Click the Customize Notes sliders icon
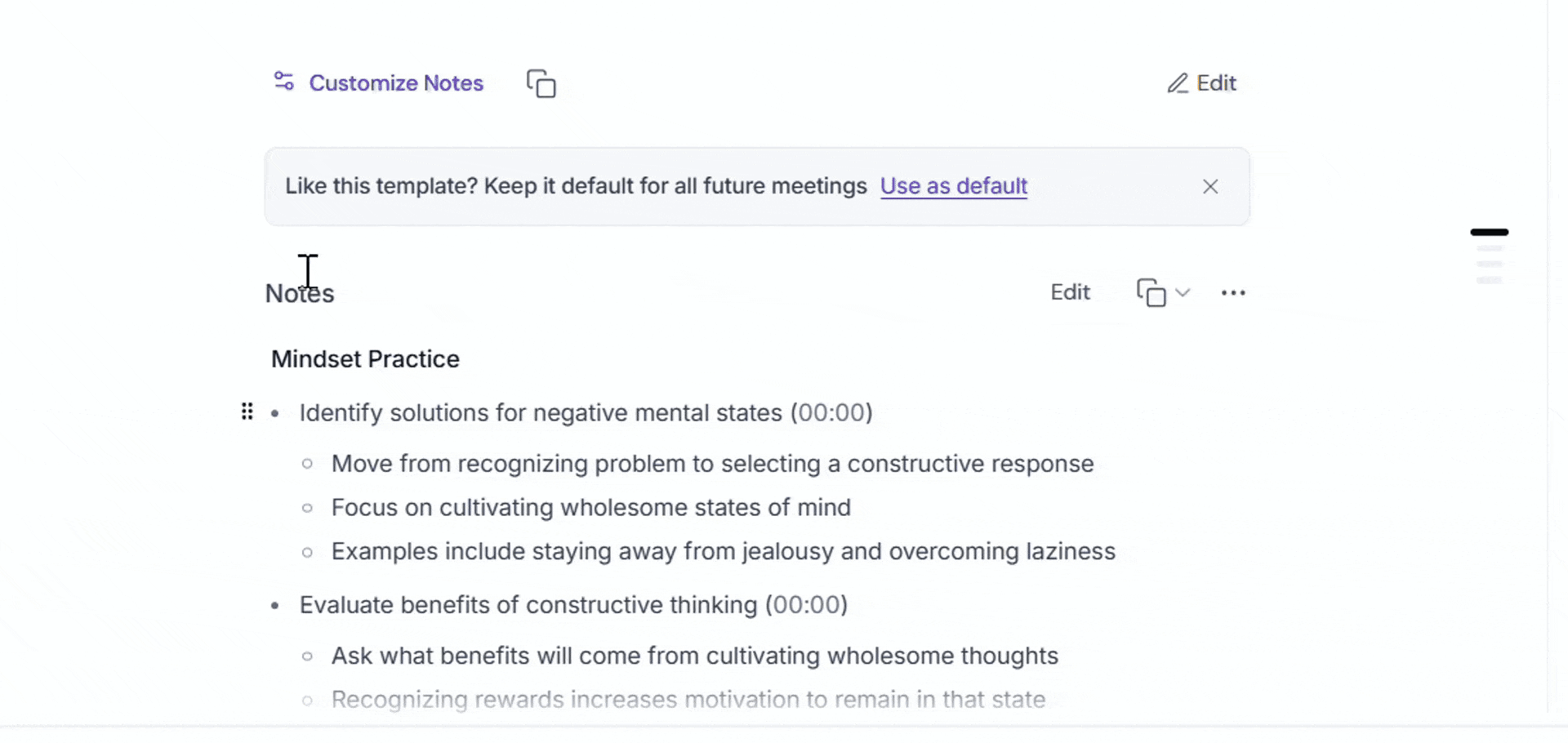This screenshot has width=1568, height=743. 283,82
